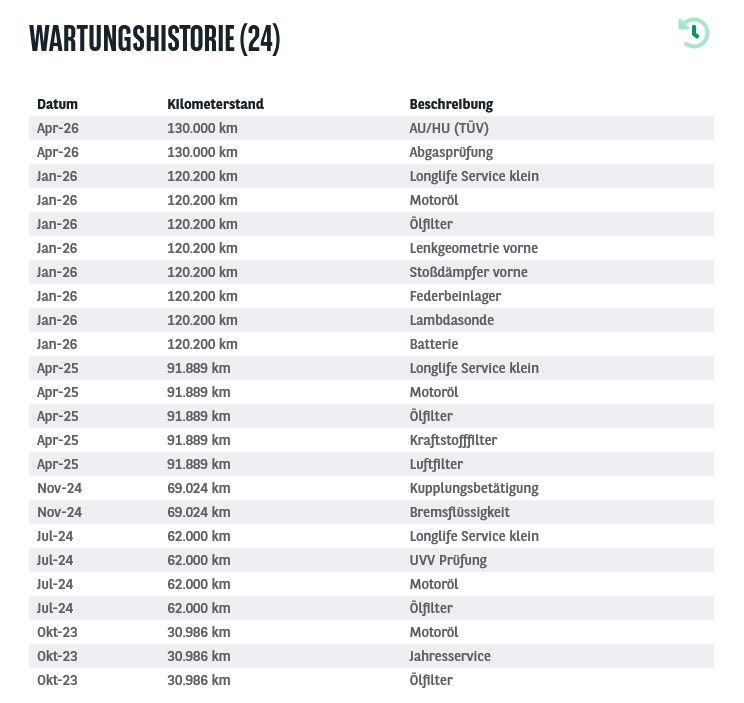Viewport: 744px width, 703px height.
Task: Select the Lenkgeometrie vorne row
Action: [x=372, y=248]
